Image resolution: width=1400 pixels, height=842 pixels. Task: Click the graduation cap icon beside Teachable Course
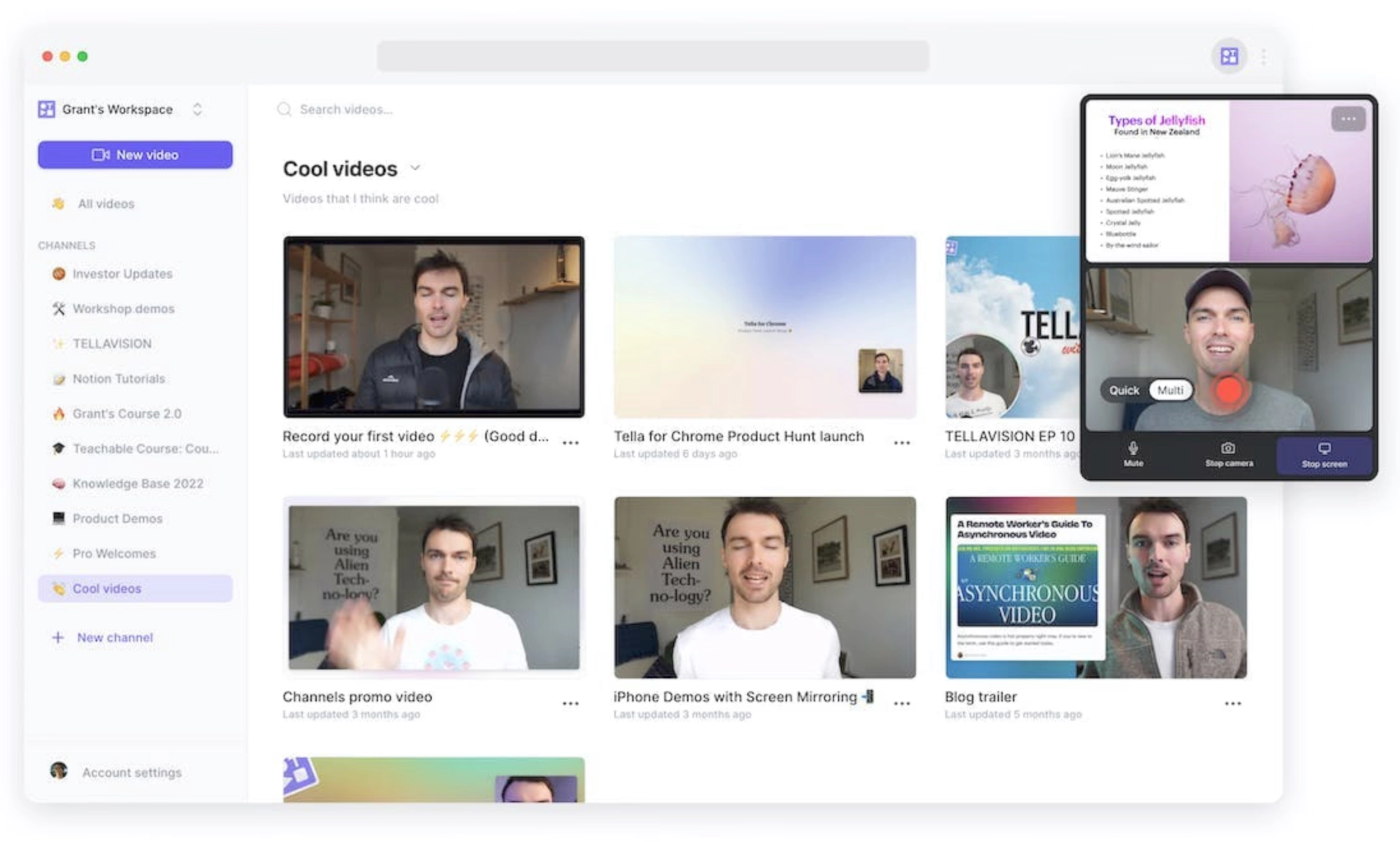tap(59, 448)
